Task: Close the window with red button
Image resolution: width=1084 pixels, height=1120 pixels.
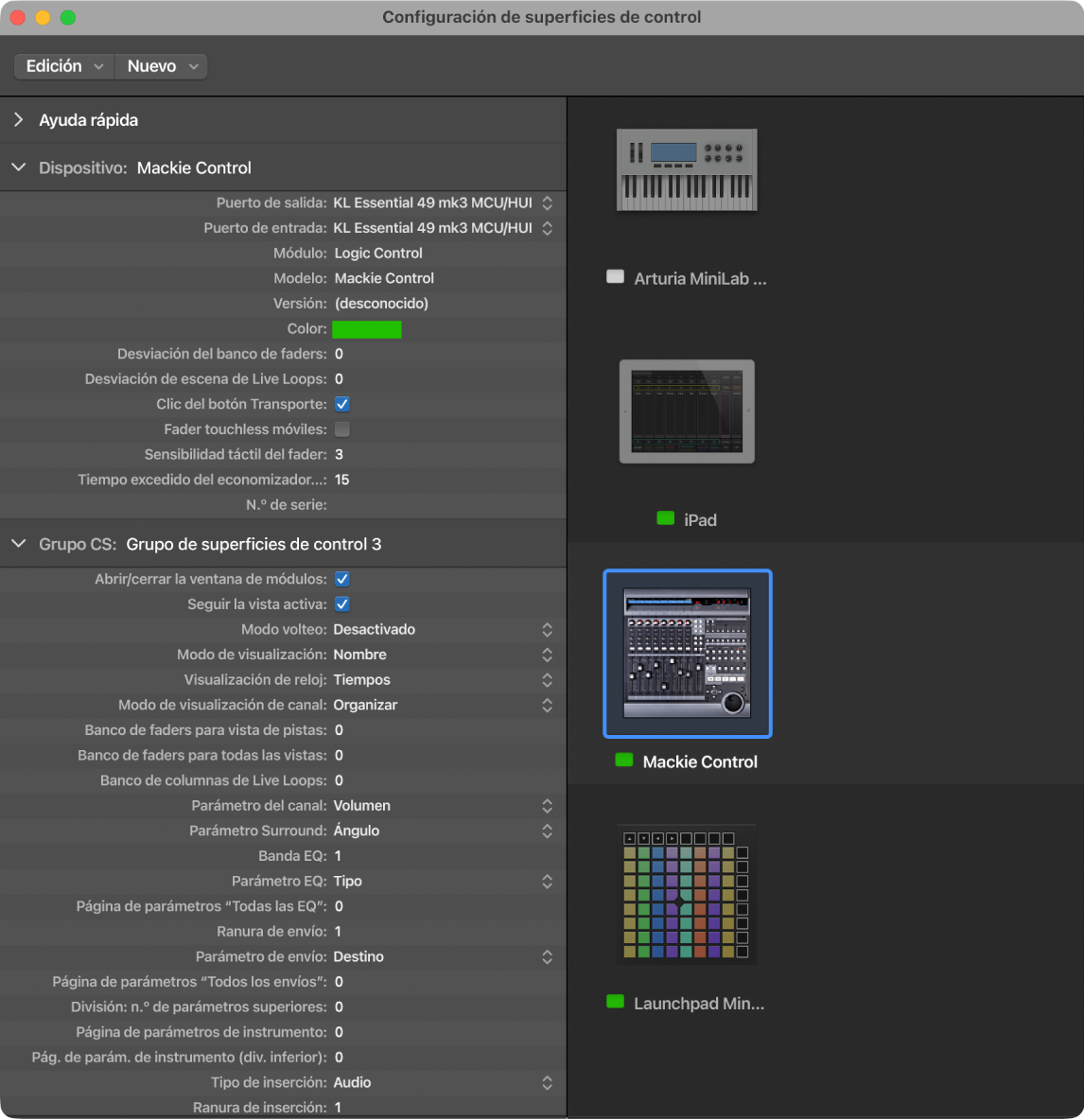Action: pyautogui.click(x=18, y=17)
